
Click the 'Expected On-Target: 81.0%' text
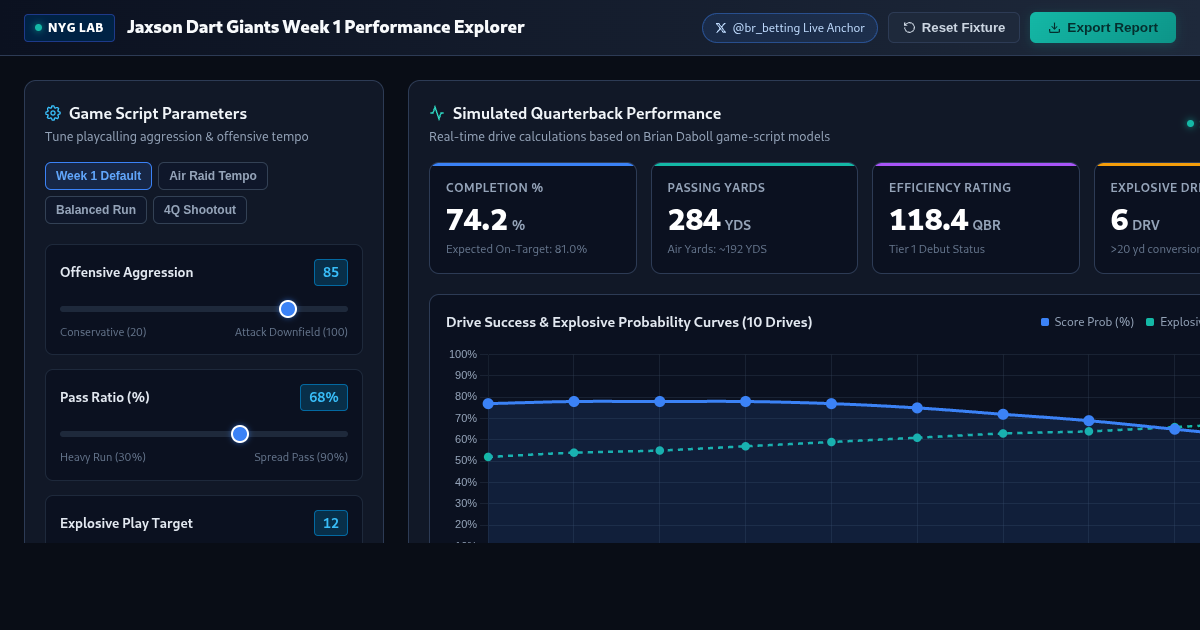[516, 249]
